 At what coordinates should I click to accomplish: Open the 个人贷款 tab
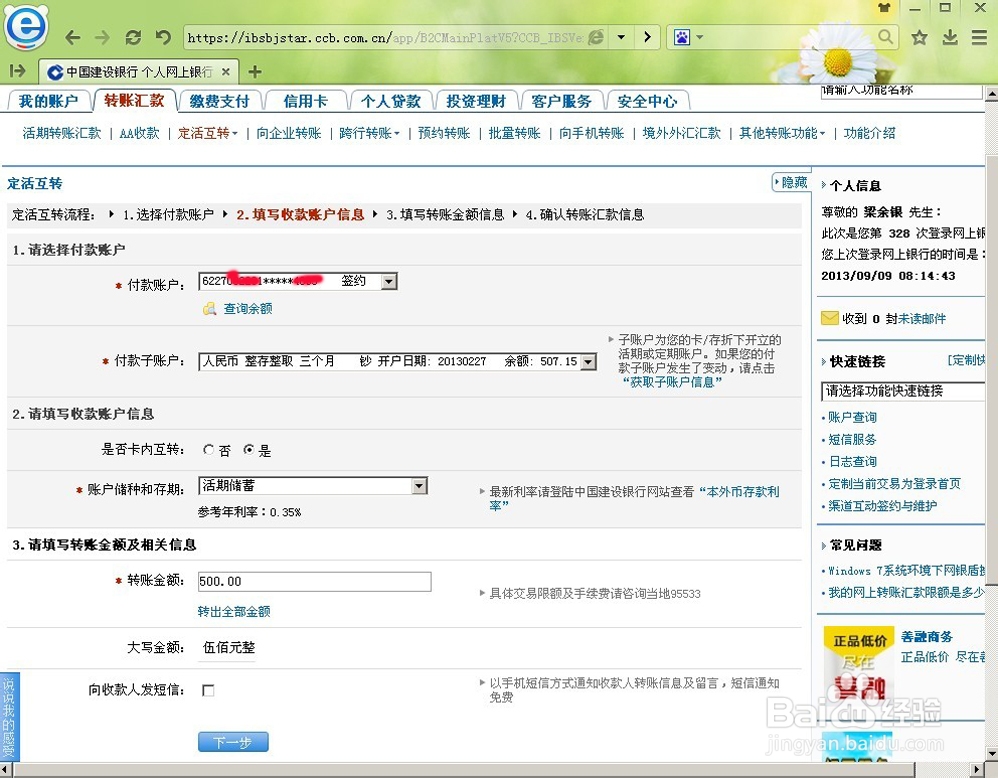coord(390,101)
